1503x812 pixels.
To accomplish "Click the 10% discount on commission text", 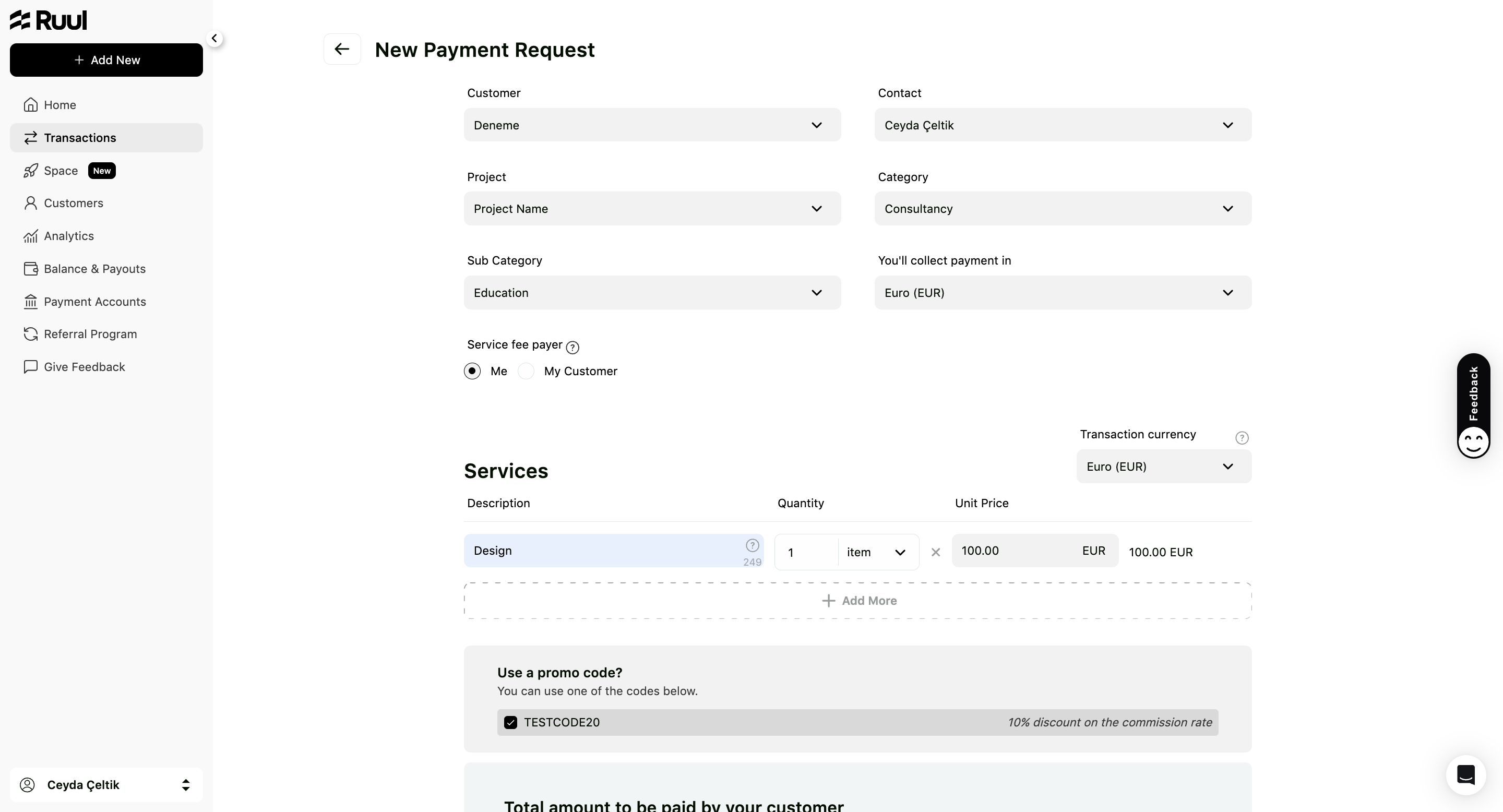I will pyautogui.click(x=1110, y=723).
